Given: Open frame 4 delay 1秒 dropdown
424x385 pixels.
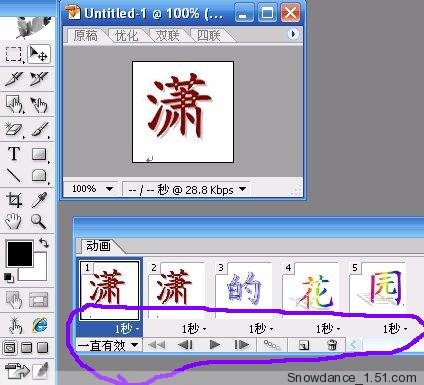Looking at the screenshot, I should point(328,329).
